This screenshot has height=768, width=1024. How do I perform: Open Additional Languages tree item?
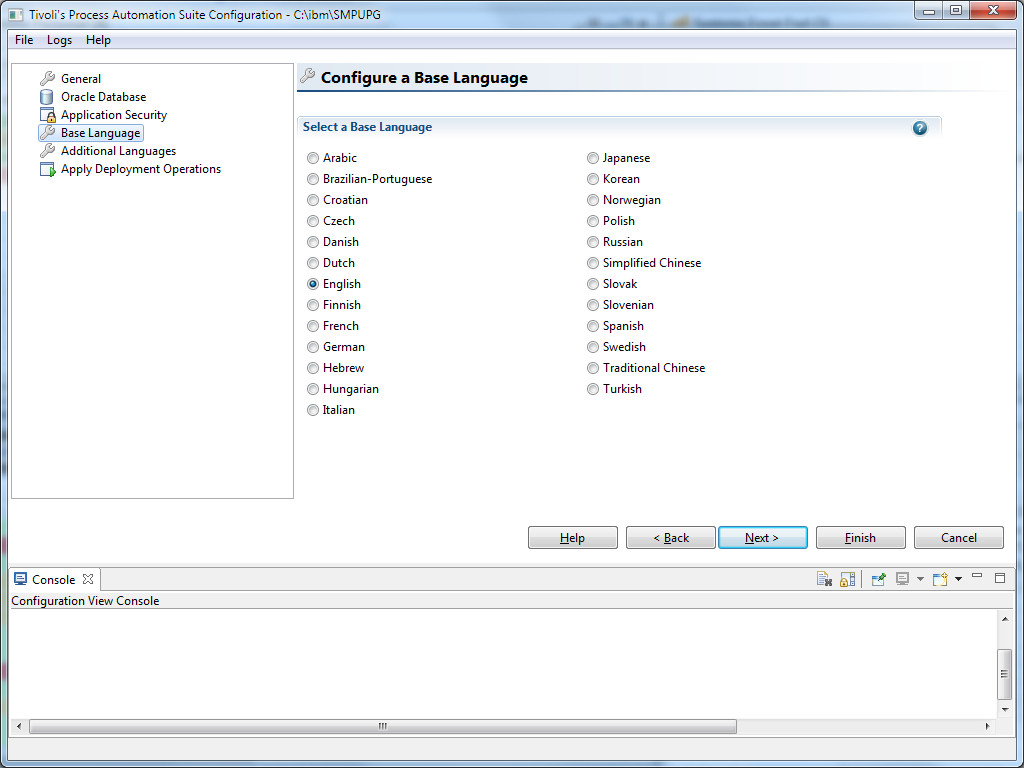[x=119, y=151]
